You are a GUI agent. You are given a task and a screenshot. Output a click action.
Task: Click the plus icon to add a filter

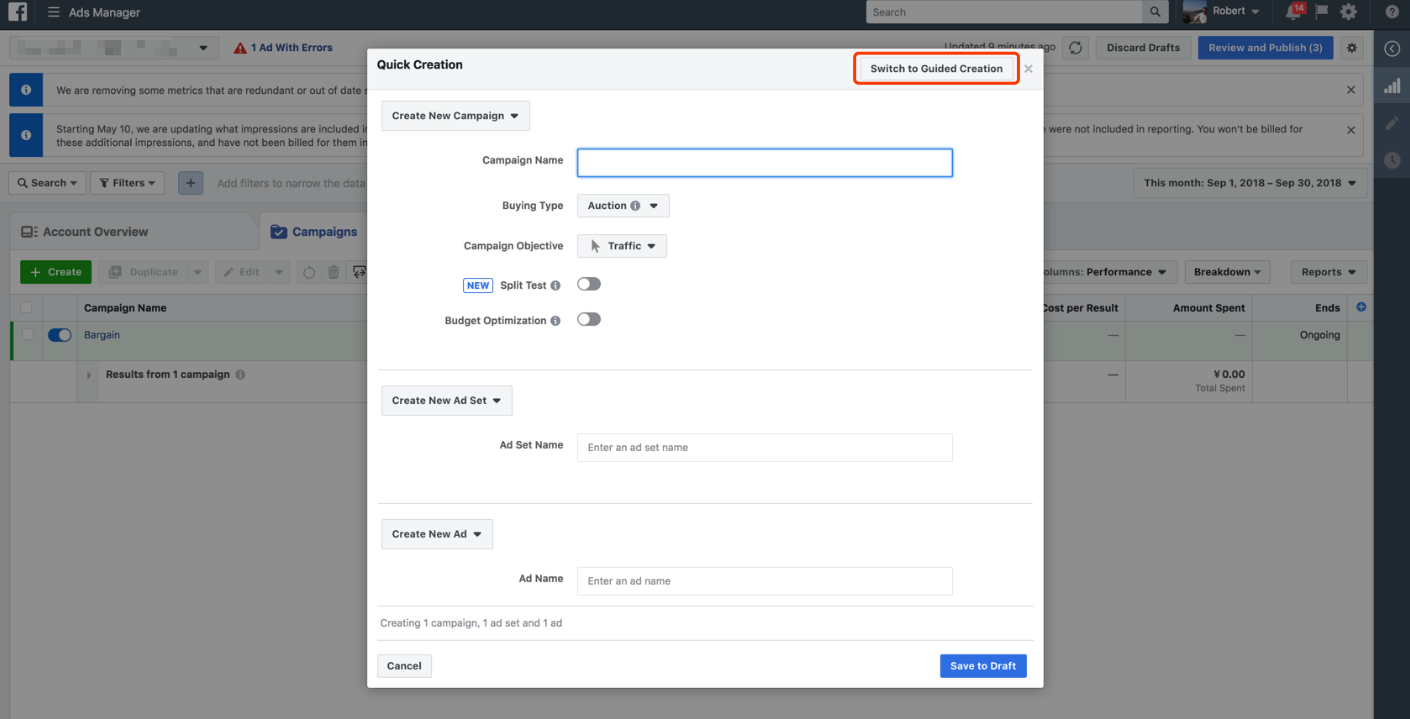190,183
